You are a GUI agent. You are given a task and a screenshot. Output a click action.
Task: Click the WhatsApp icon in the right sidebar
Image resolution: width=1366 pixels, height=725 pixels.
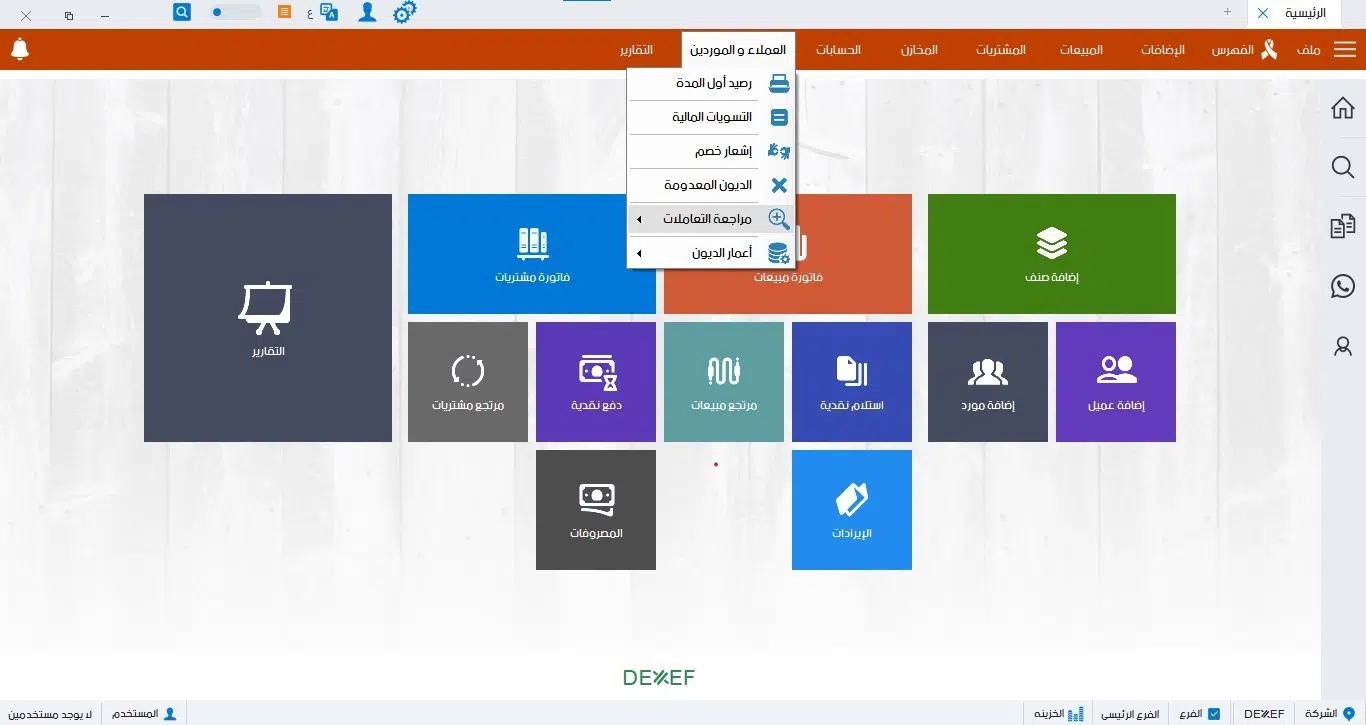click(x=1342, y=286)
